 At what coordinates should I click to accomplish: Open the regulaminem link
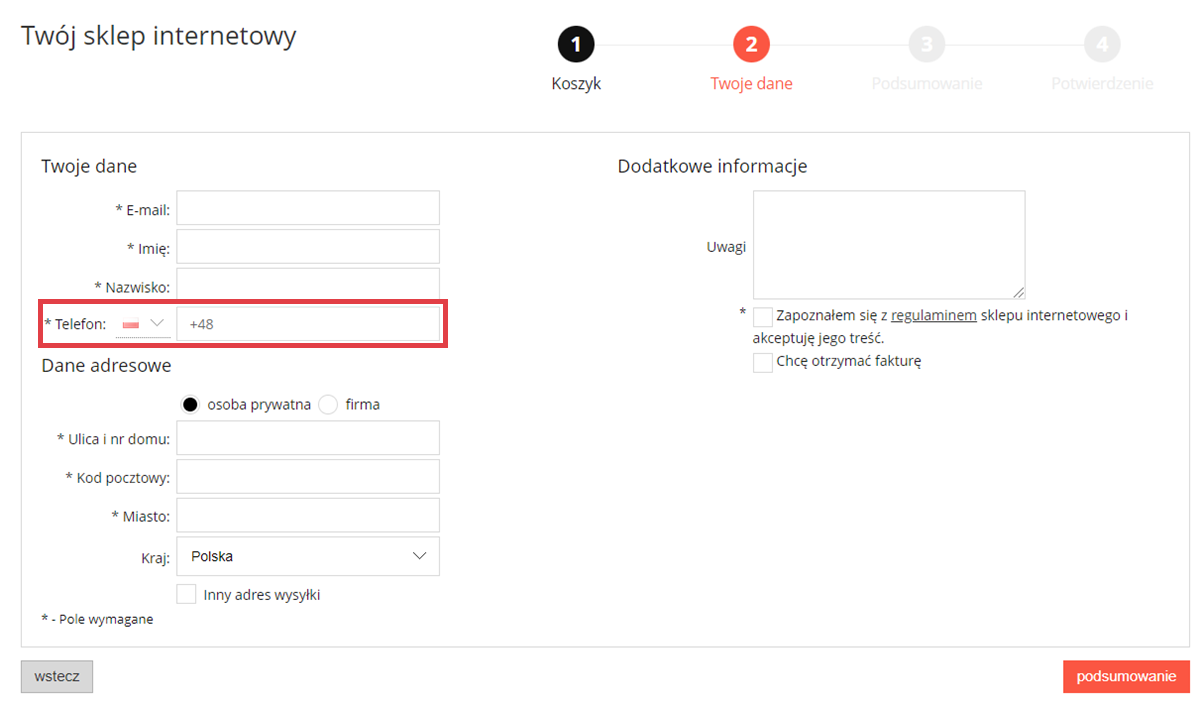click(933, 316)
